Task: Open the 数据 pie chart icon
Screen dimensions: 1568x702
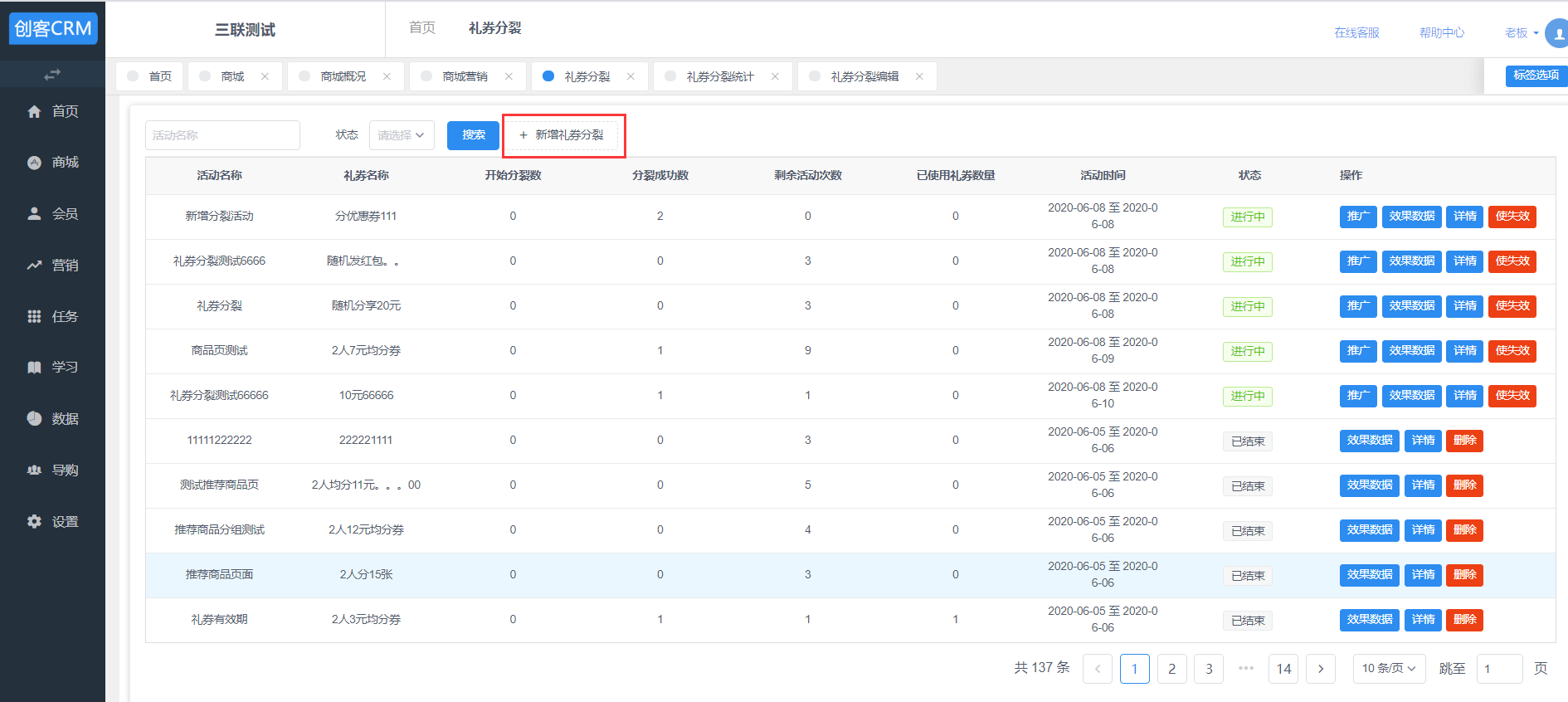Action: (x=34, y=419)
